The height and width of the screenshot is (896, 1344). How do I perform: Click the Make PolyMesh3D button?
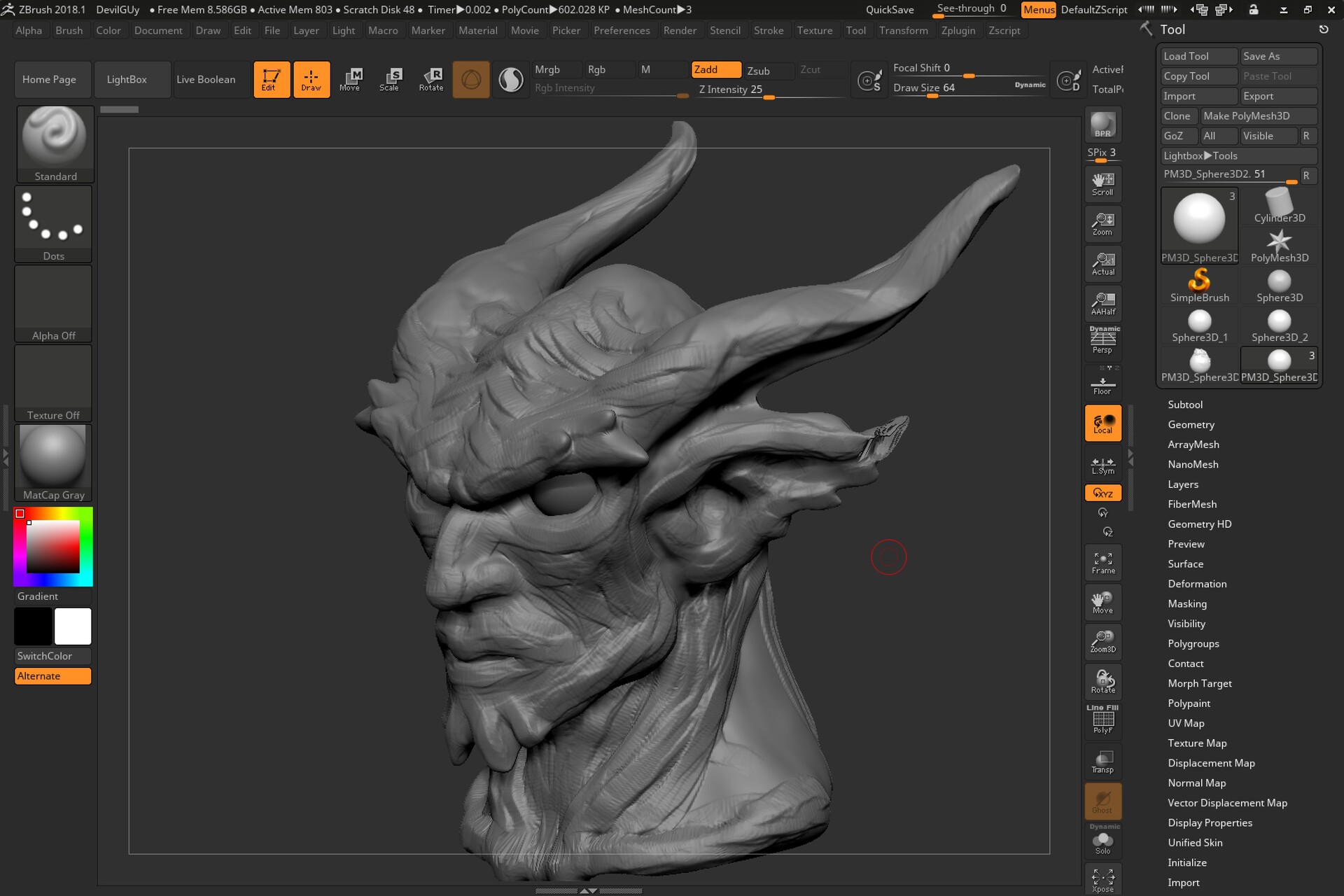(x=1258, y=115)
